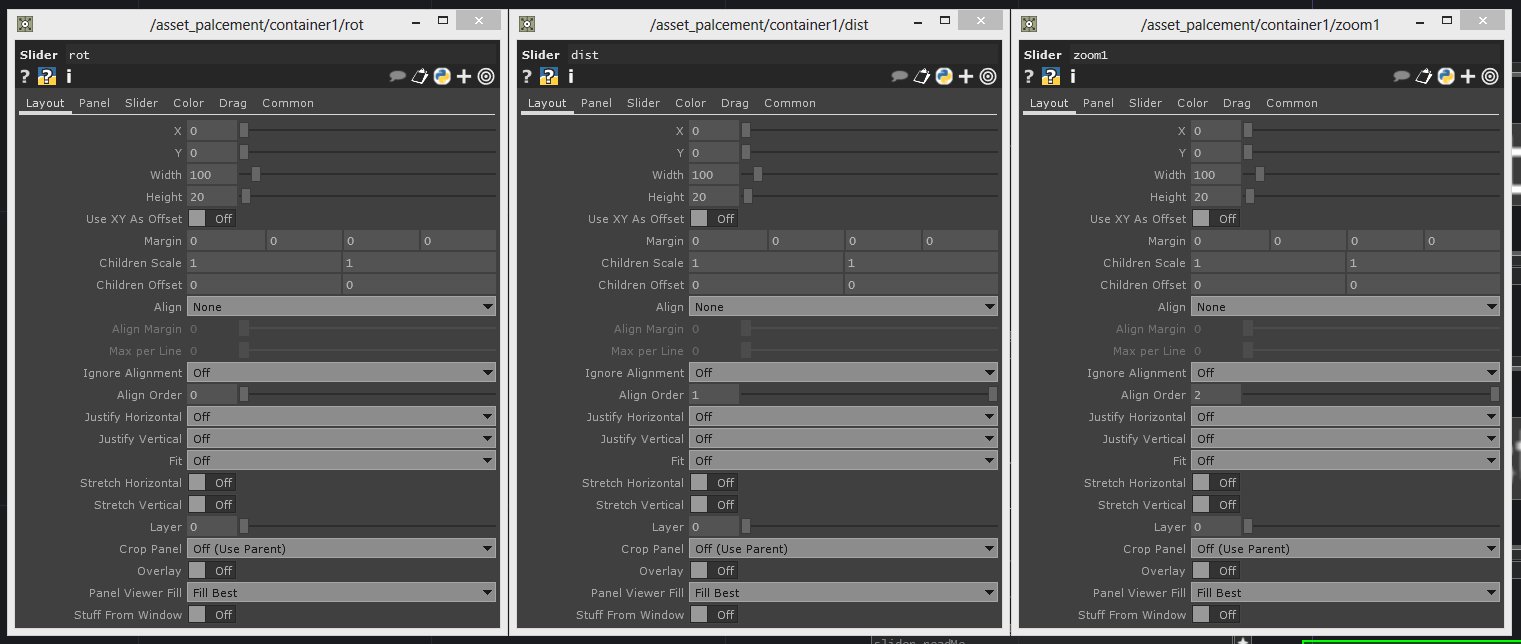Image resolution: width=1521 pixels, height=644 pixels.
Task: Open the info 'i' icon in the dist window
Action: tap(571, 76)
